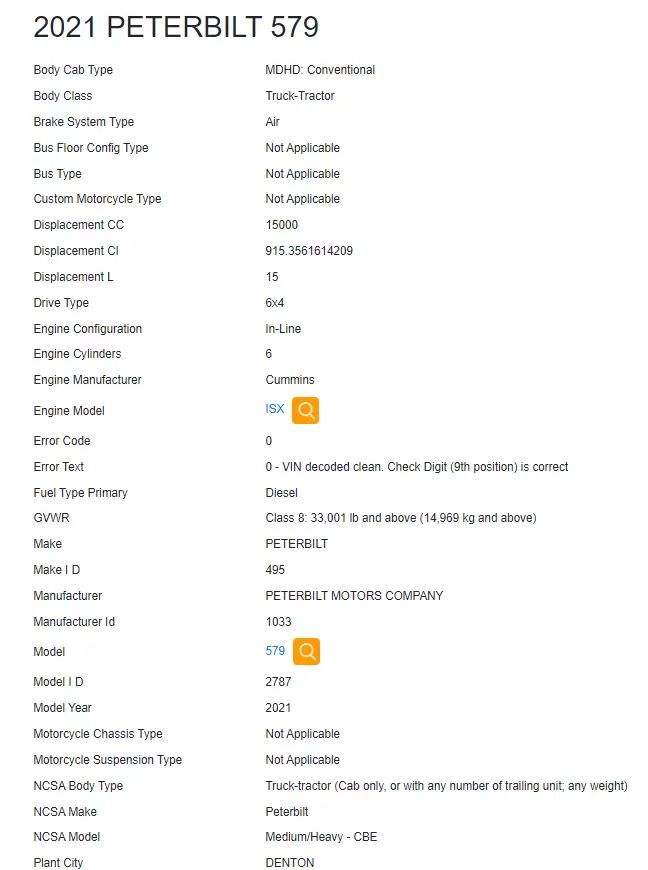
Task: Click the 2021 PETERBILT 579 heading
Action: coord(176,27)
